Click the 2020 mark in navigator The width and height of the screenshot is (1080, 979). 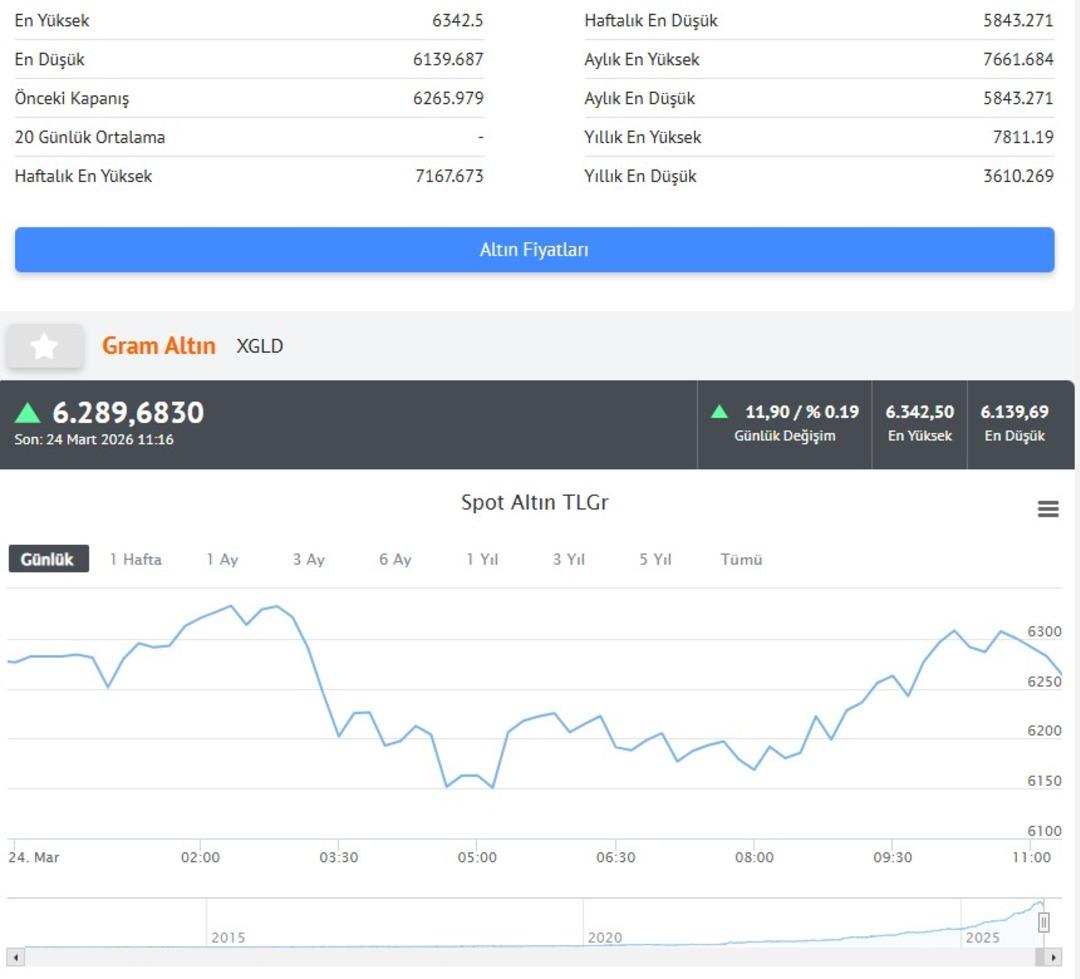click(x=604, y=937)
